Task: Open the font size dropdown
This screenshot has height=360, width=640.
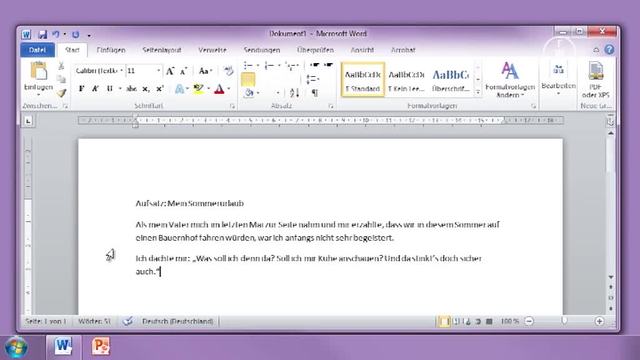Action: 158,71
